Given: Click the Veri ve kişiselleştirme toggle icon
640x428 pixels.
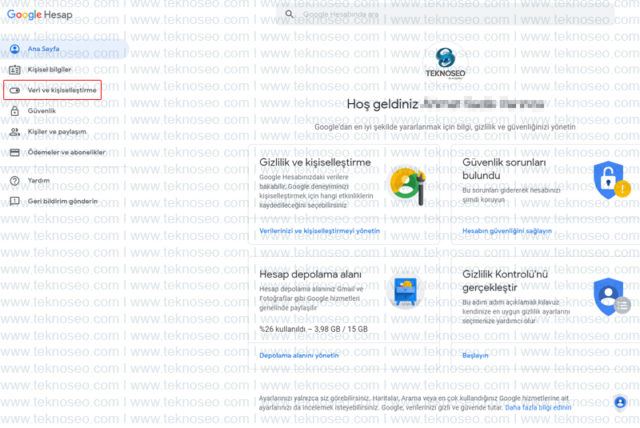Looking at the screenshot, I should (x=15, y=91).
